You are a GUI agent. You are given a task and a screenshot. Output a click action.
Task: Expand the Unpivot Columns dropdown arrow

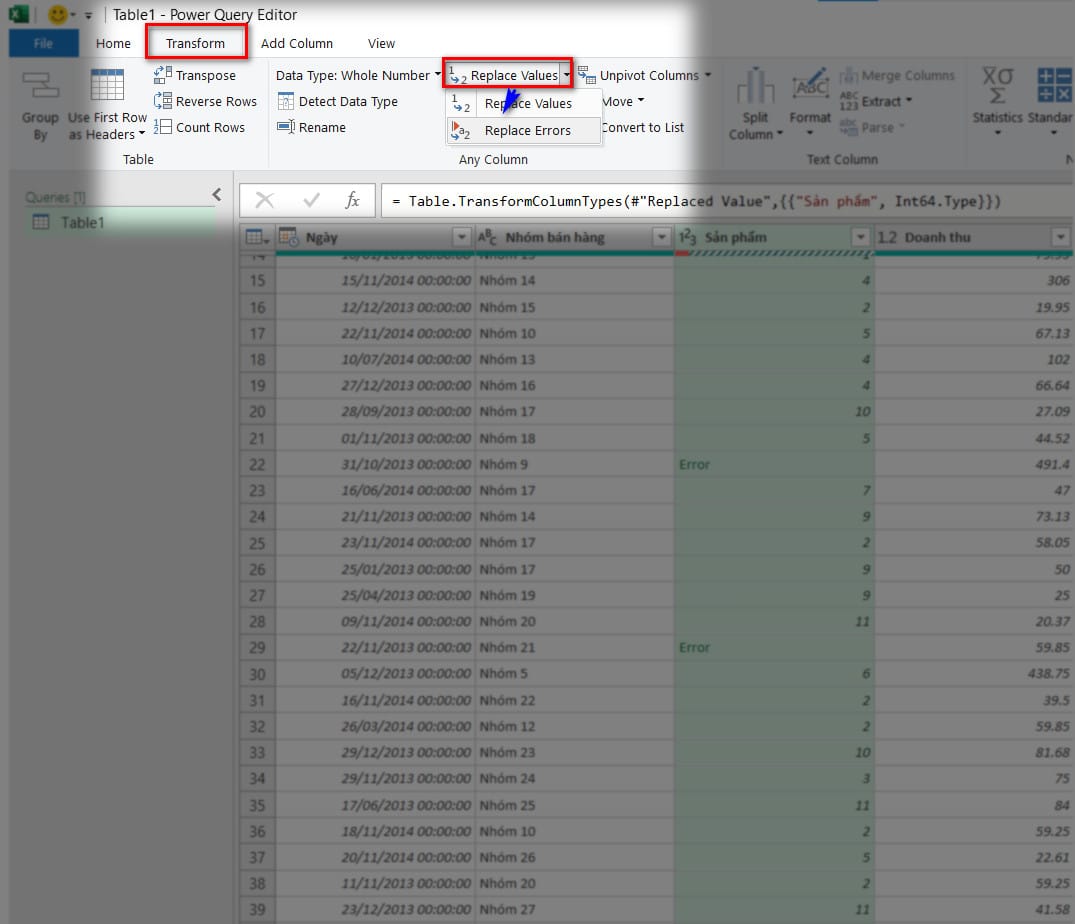point(708,75)
